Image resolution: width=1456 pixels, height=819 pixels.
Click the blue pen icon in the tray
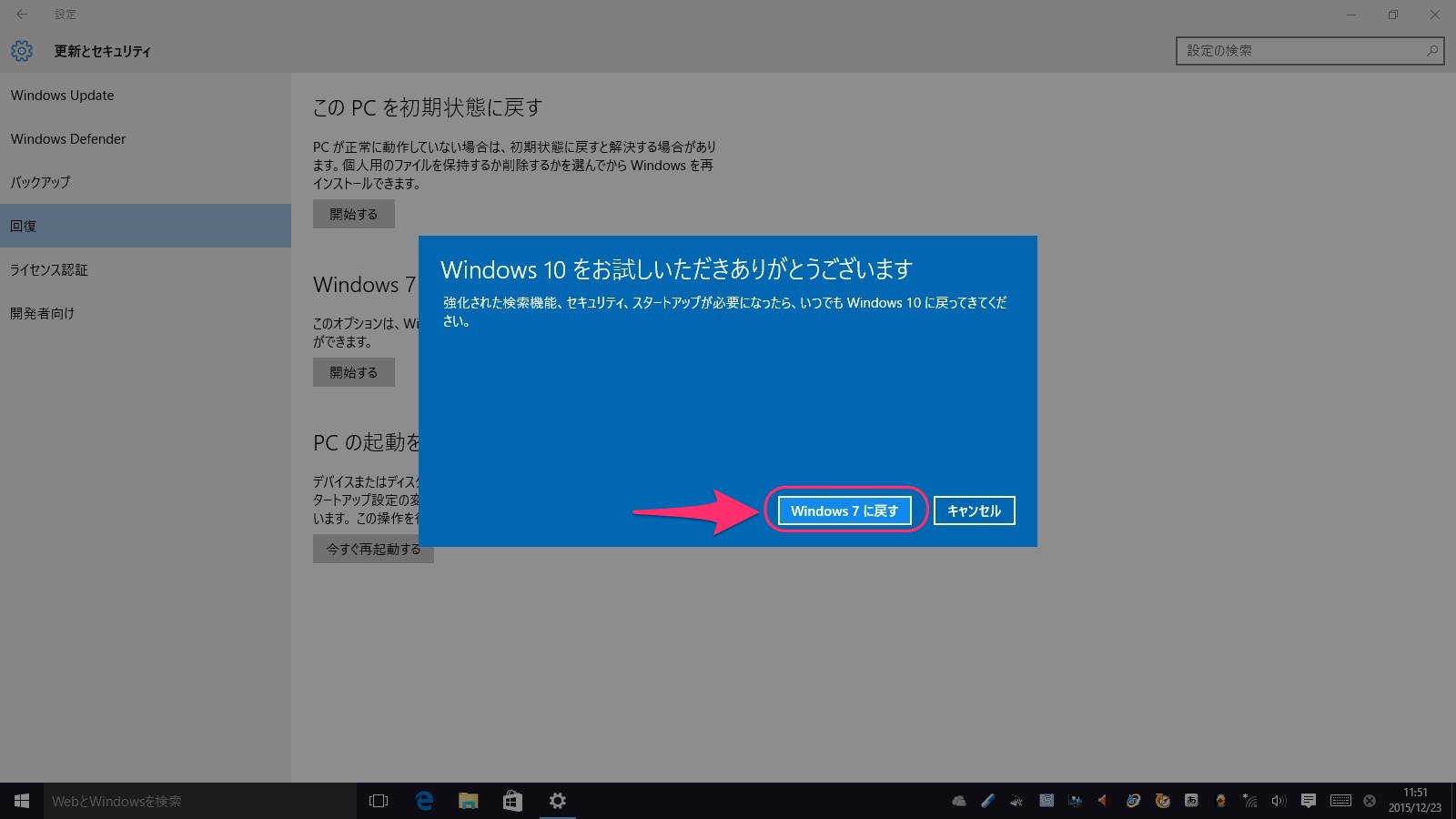(988, 801)
